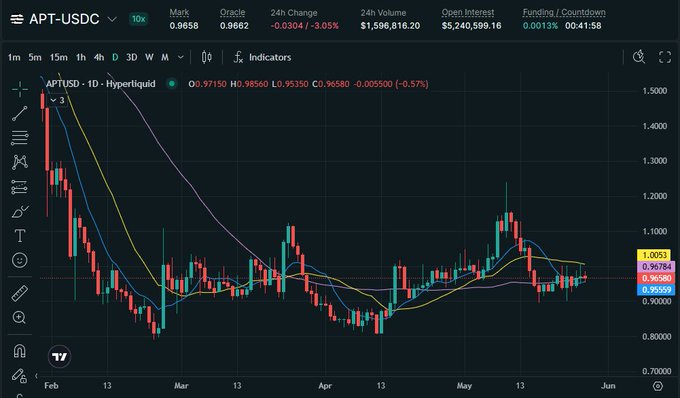
Task: Click the Mar label on time axis
Action: pos(181,386)
